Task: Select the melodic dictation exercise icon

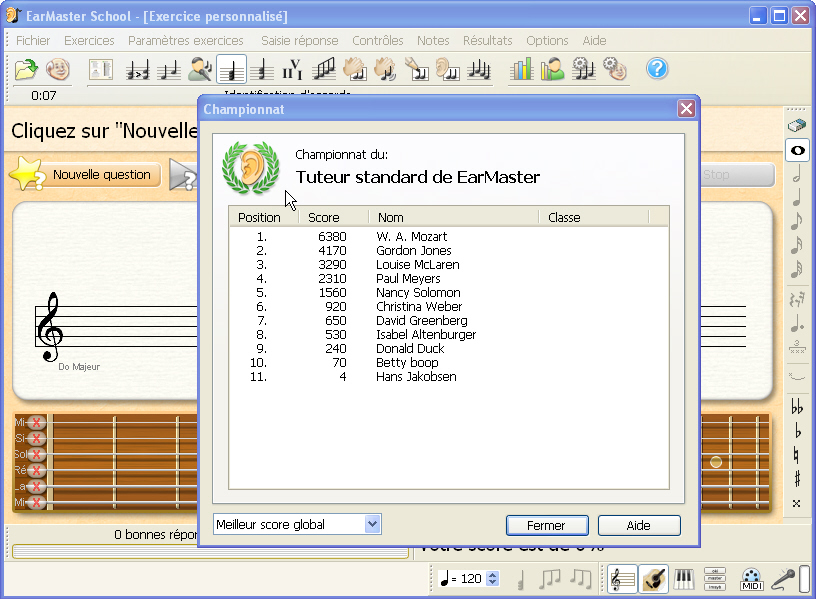Action: [479, 70]
